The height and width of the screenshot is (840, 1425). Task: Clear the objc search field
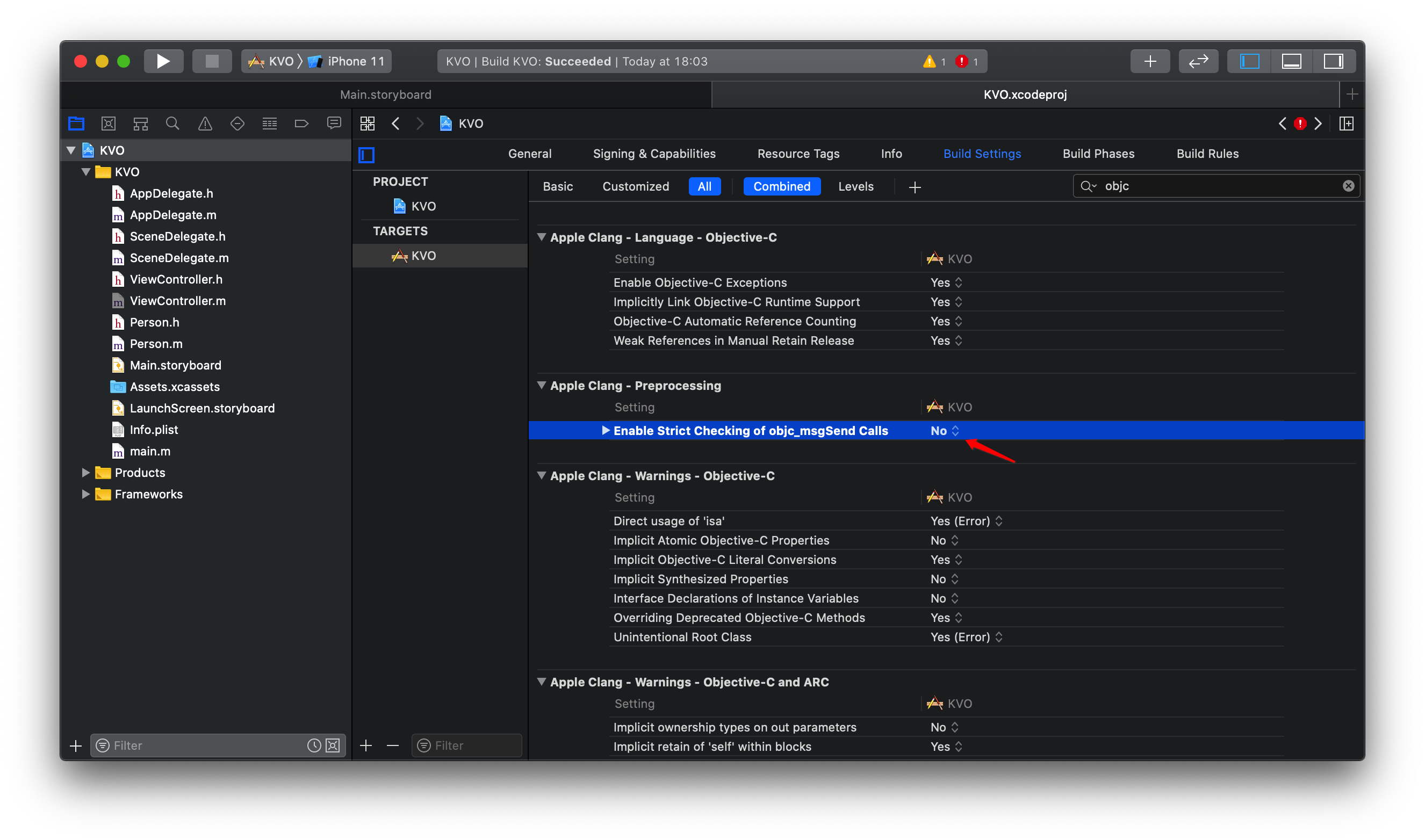pyautogui.click(x=1348, y=186)
